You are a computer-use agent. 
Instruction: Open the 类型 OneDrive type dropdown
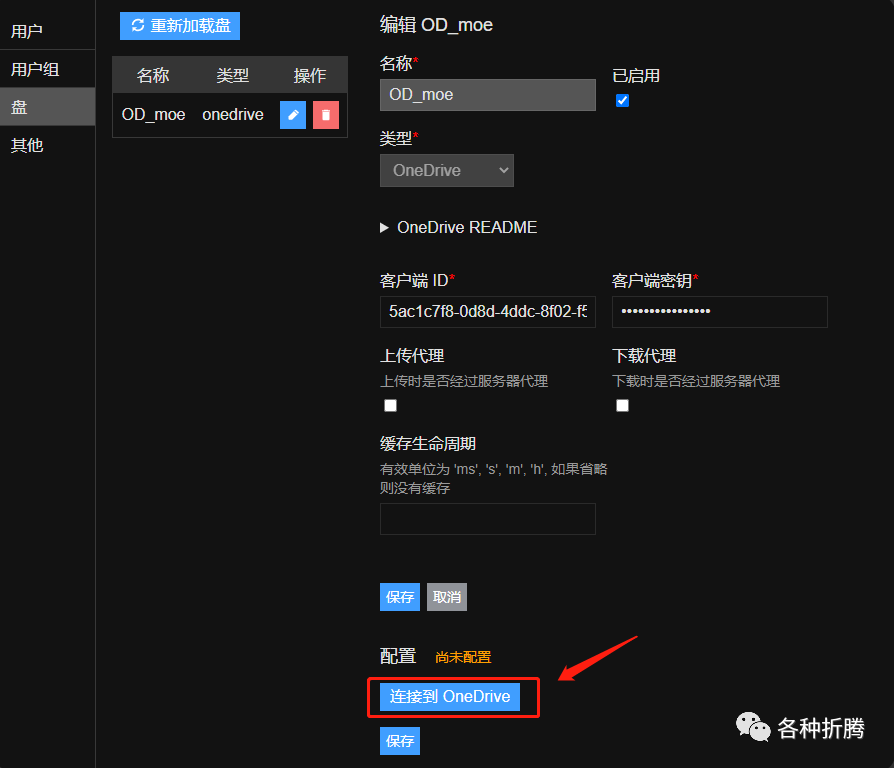coord(447,170)
